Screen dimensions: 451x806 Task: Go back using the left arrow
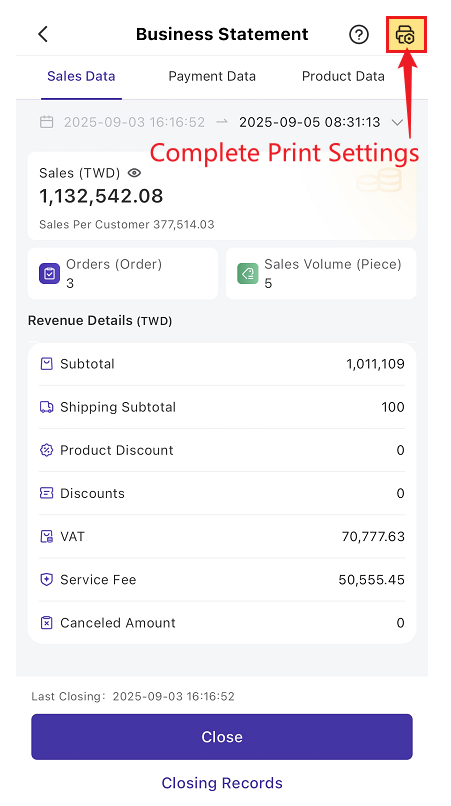(43, 34)
